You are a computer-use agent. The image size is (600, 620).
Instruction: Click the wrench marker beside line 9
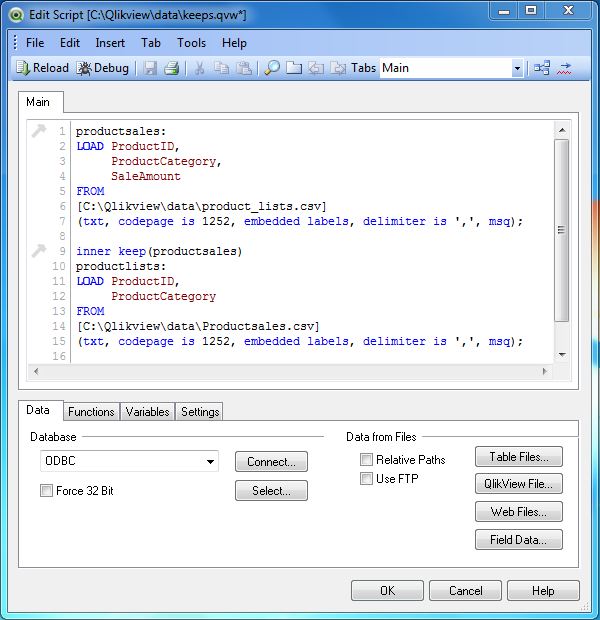tap(39, 251)
